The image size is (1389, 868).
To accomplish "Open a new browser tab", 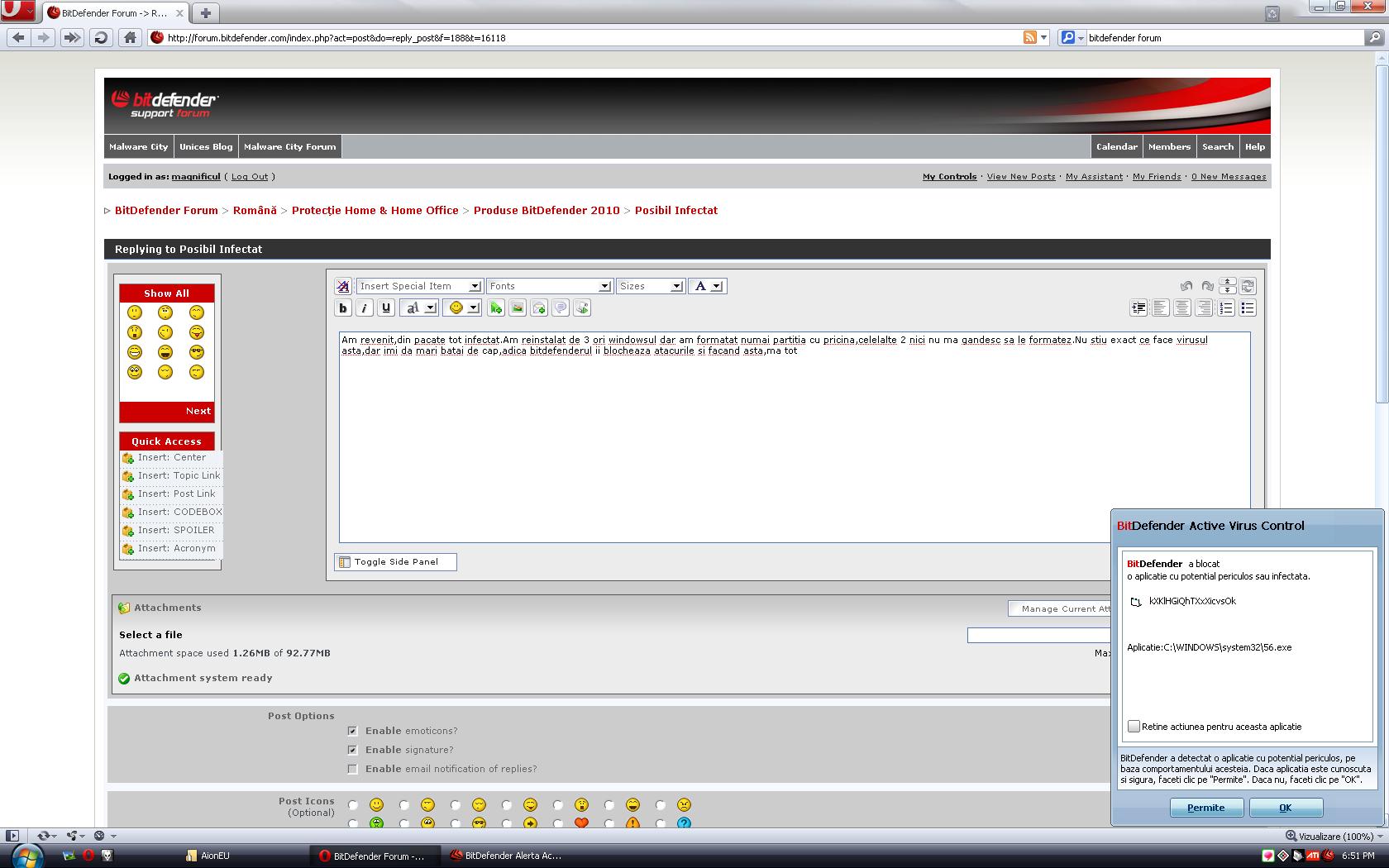I will 206,12.
